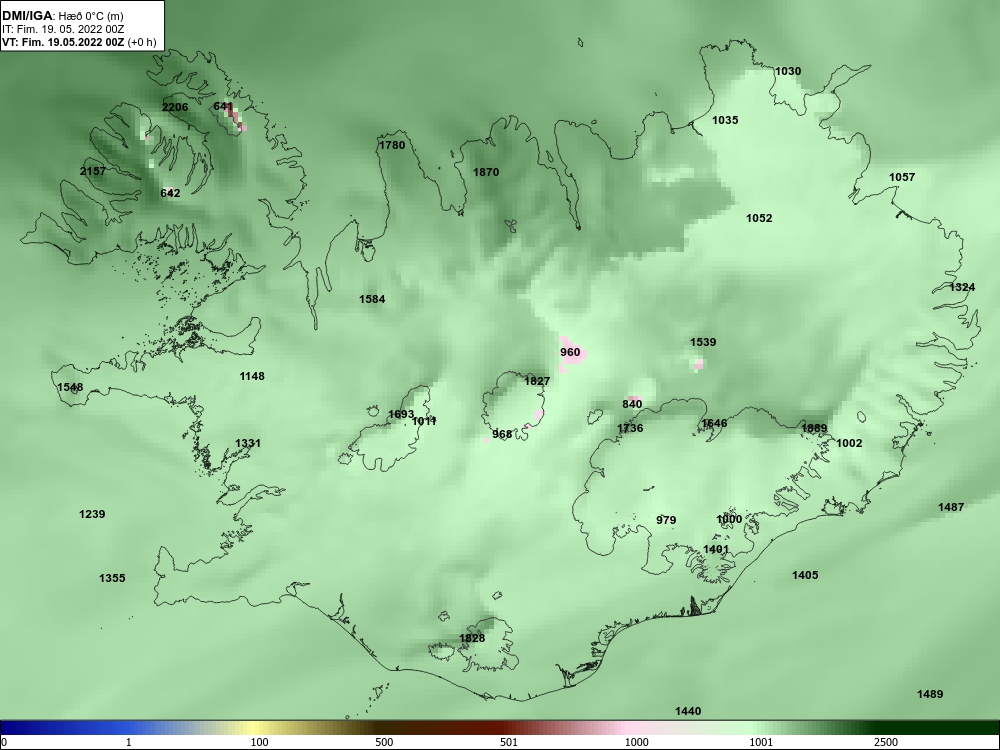This screenshot has width=1000, height=750.
Task: Click the map value 968
Action: pos(502,434)
